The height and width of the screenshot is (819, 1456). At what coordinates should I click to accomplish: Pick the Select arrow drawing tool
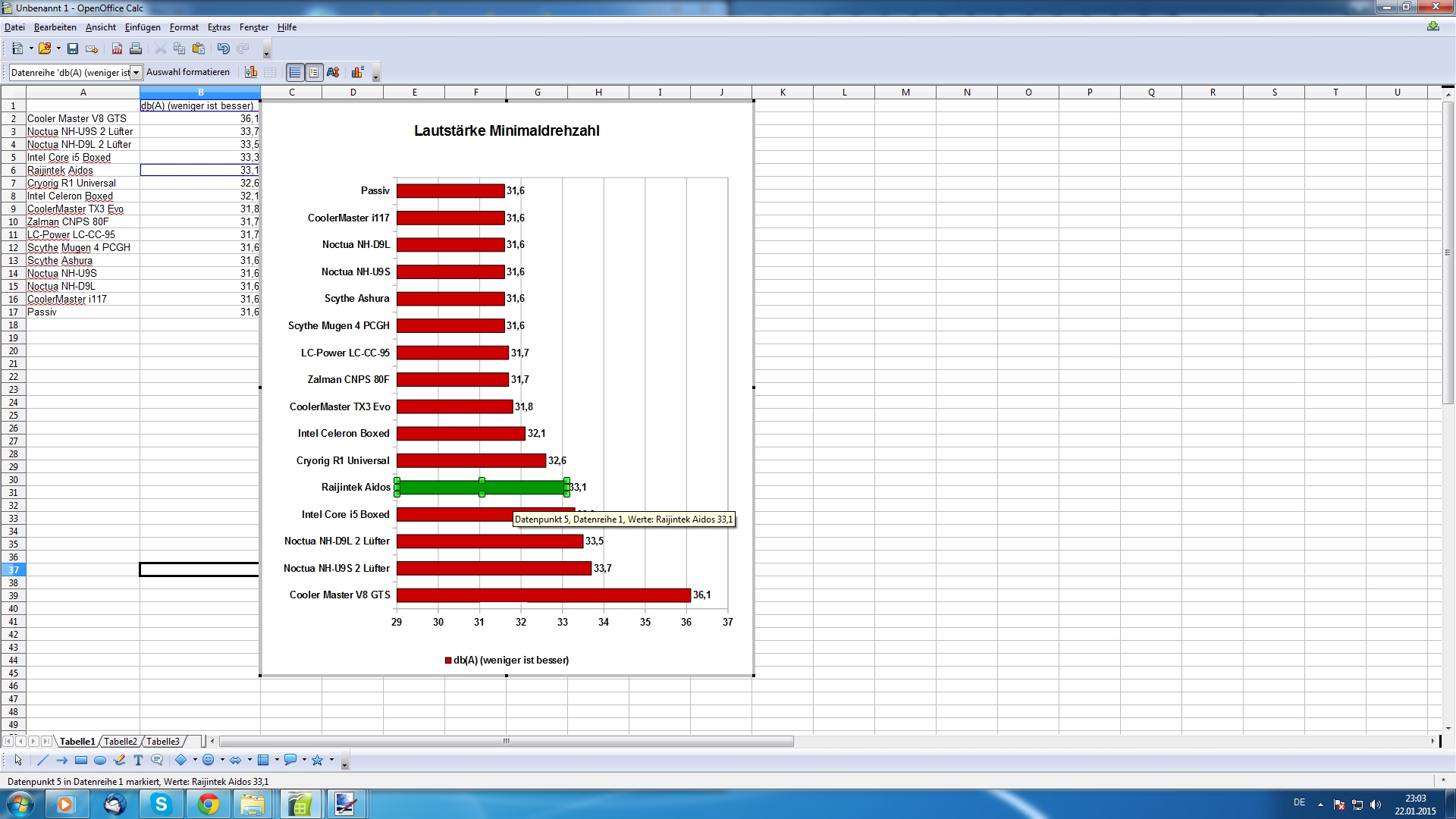pyautogui.click(x=18, y=760)
